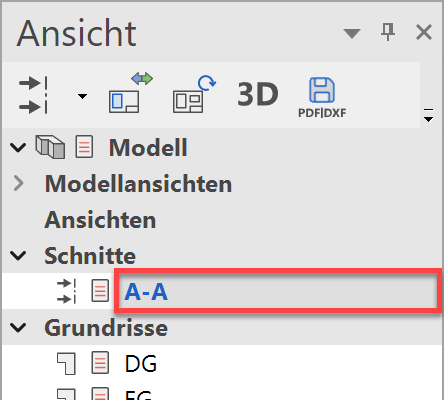444x400 pixels.
Task: Collapse the Schnitte group
Action: pyautogui.click(x=18, y=256)
